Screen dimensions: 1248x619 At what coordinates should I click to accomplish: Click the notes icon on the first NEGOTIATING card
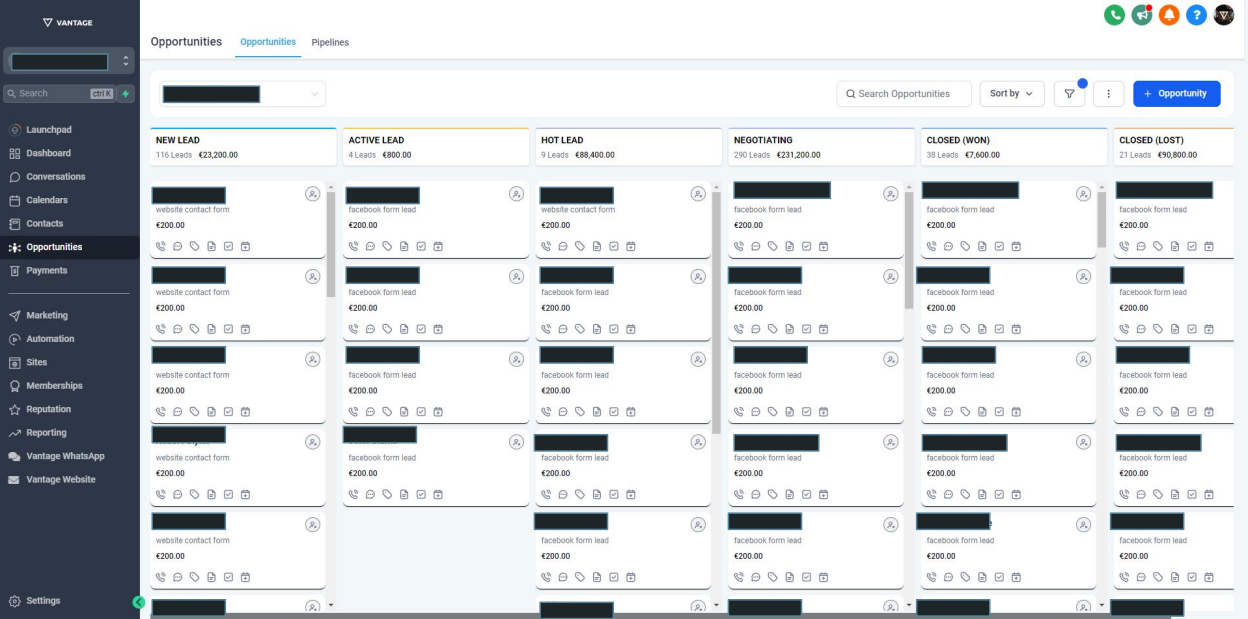pyautogui.click(x=790, y=246)
